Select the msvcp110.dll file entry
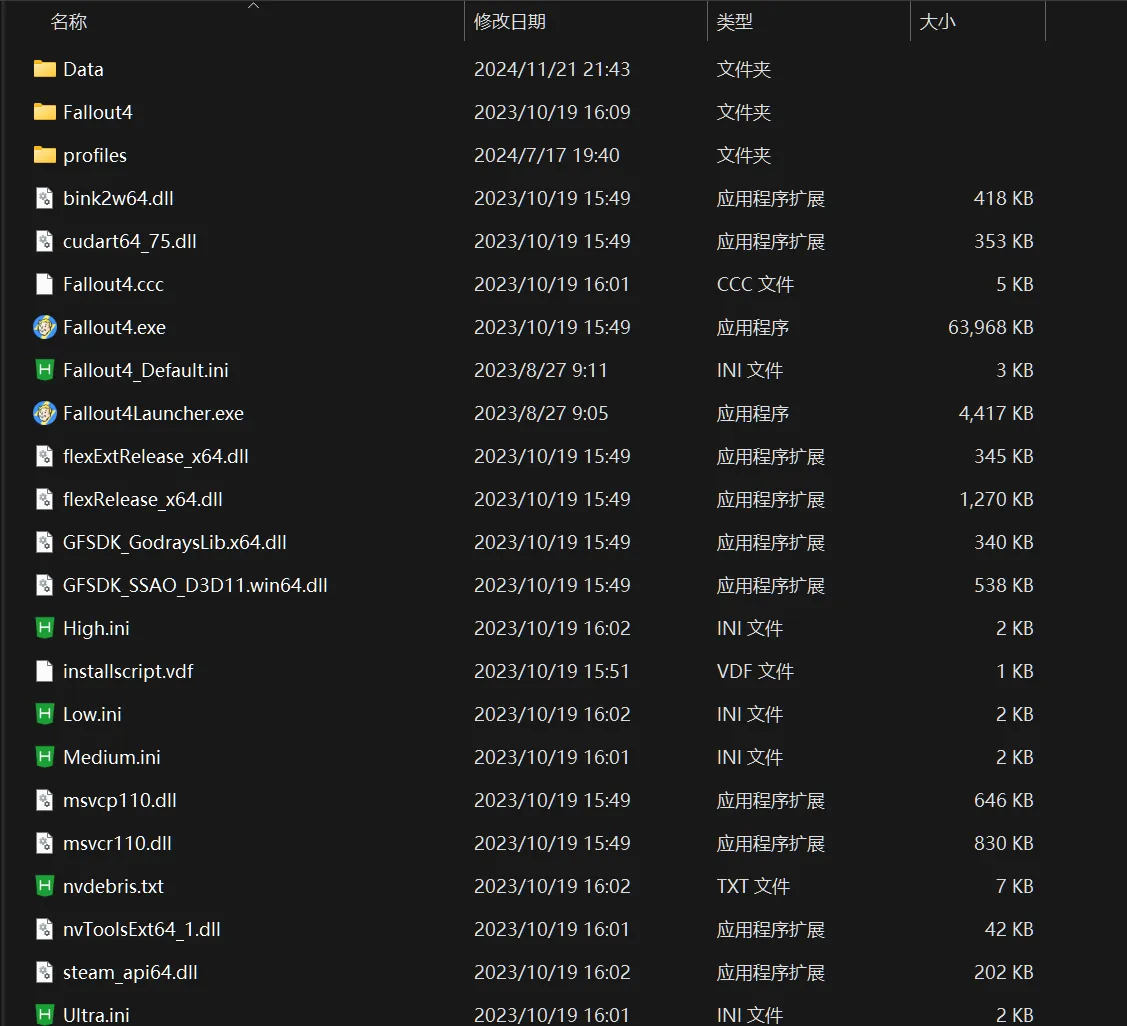Screen dimensions: 1127x1026 534,800
